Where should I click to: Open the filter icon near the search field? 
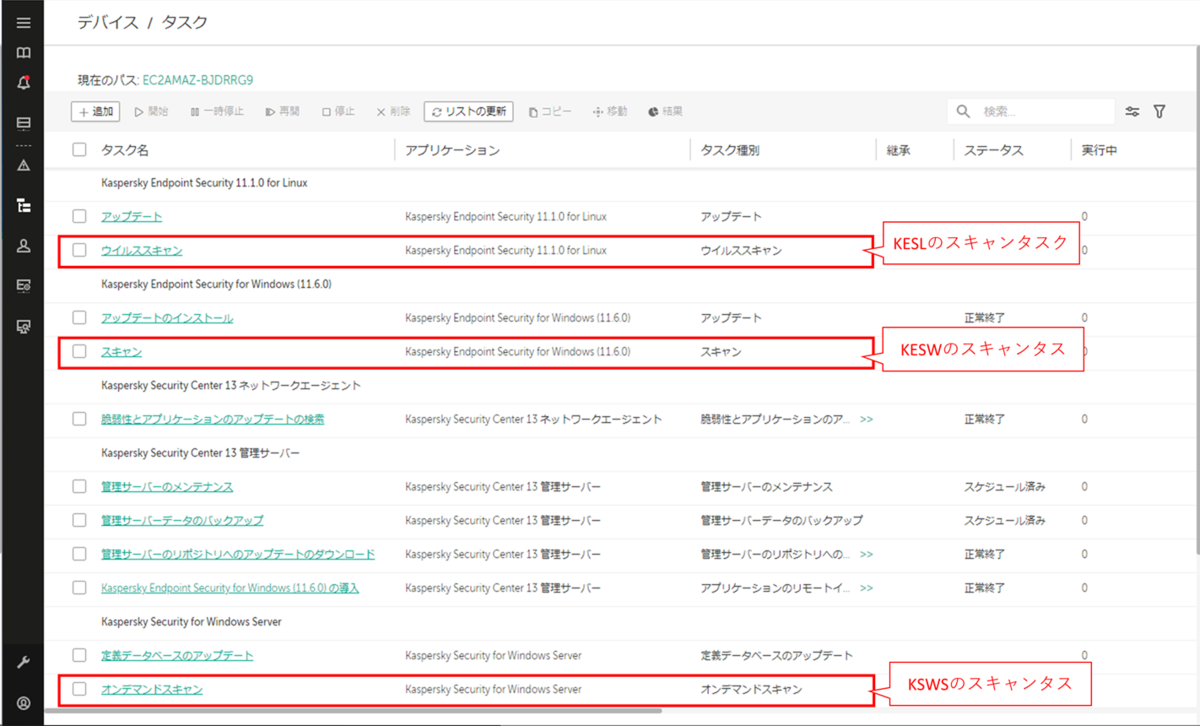[x=1159, y=111]
